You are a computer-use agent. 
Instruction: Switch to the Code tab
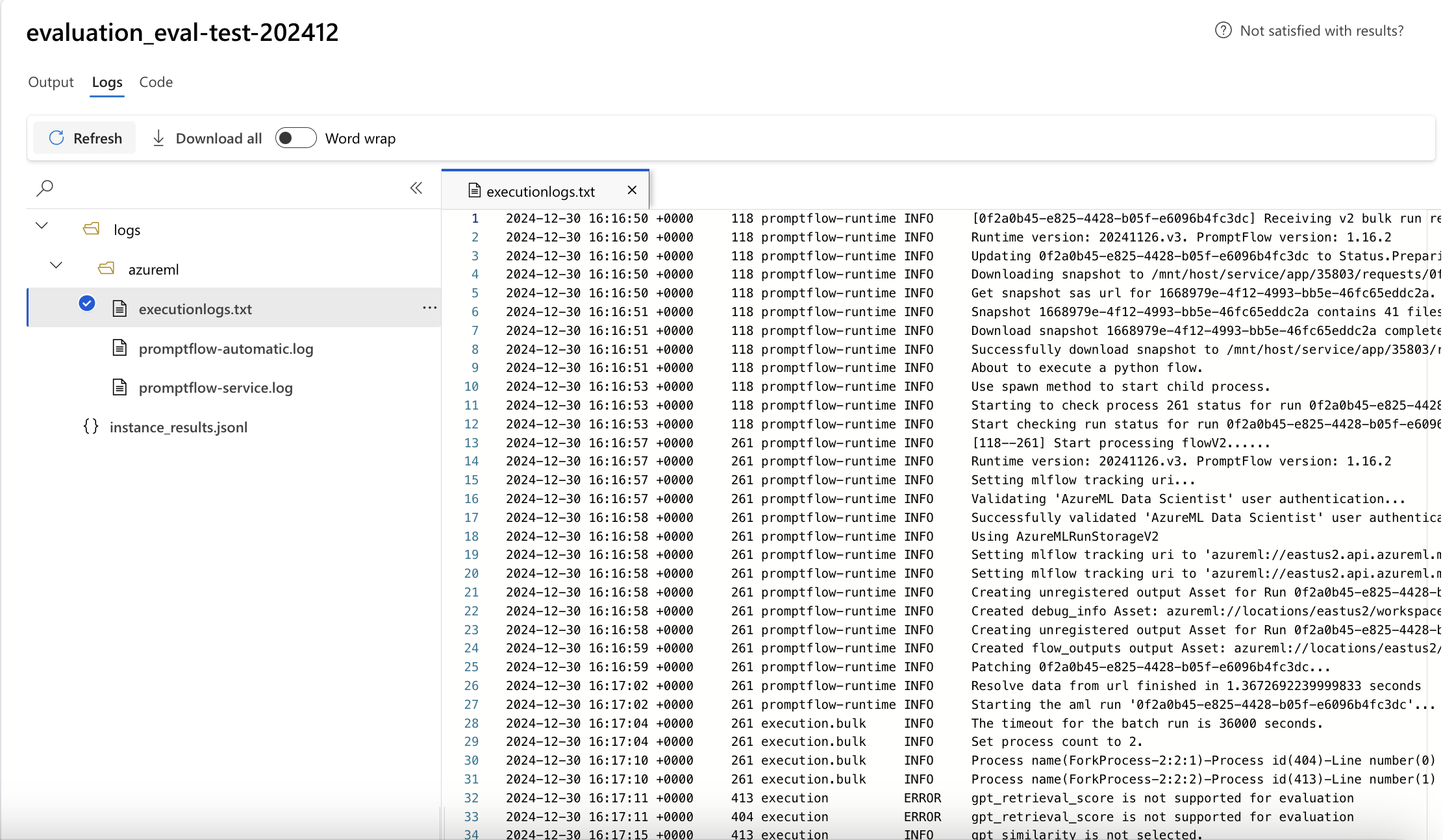pyautogui.click(x=155, y=82)
